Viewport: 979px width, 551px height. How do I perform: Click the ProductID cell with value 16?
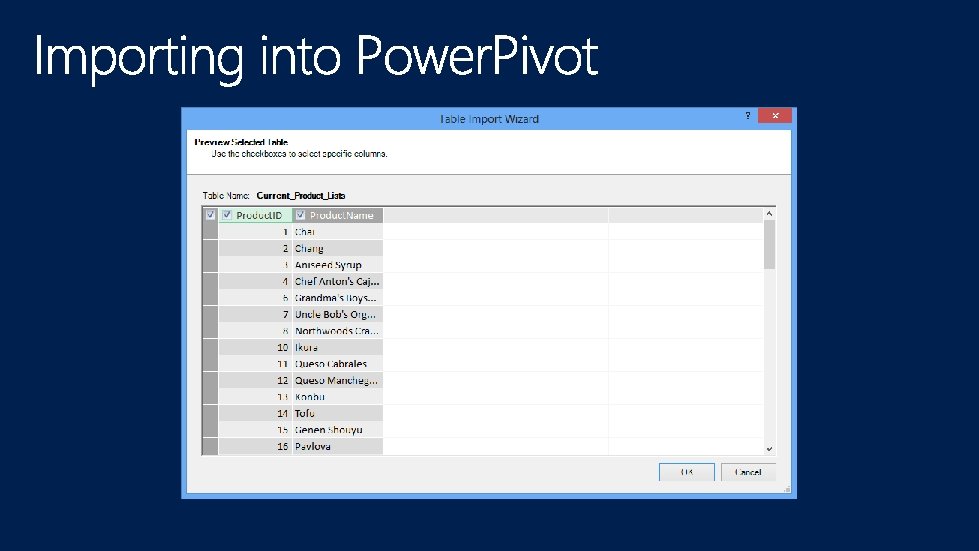point(255,446)
